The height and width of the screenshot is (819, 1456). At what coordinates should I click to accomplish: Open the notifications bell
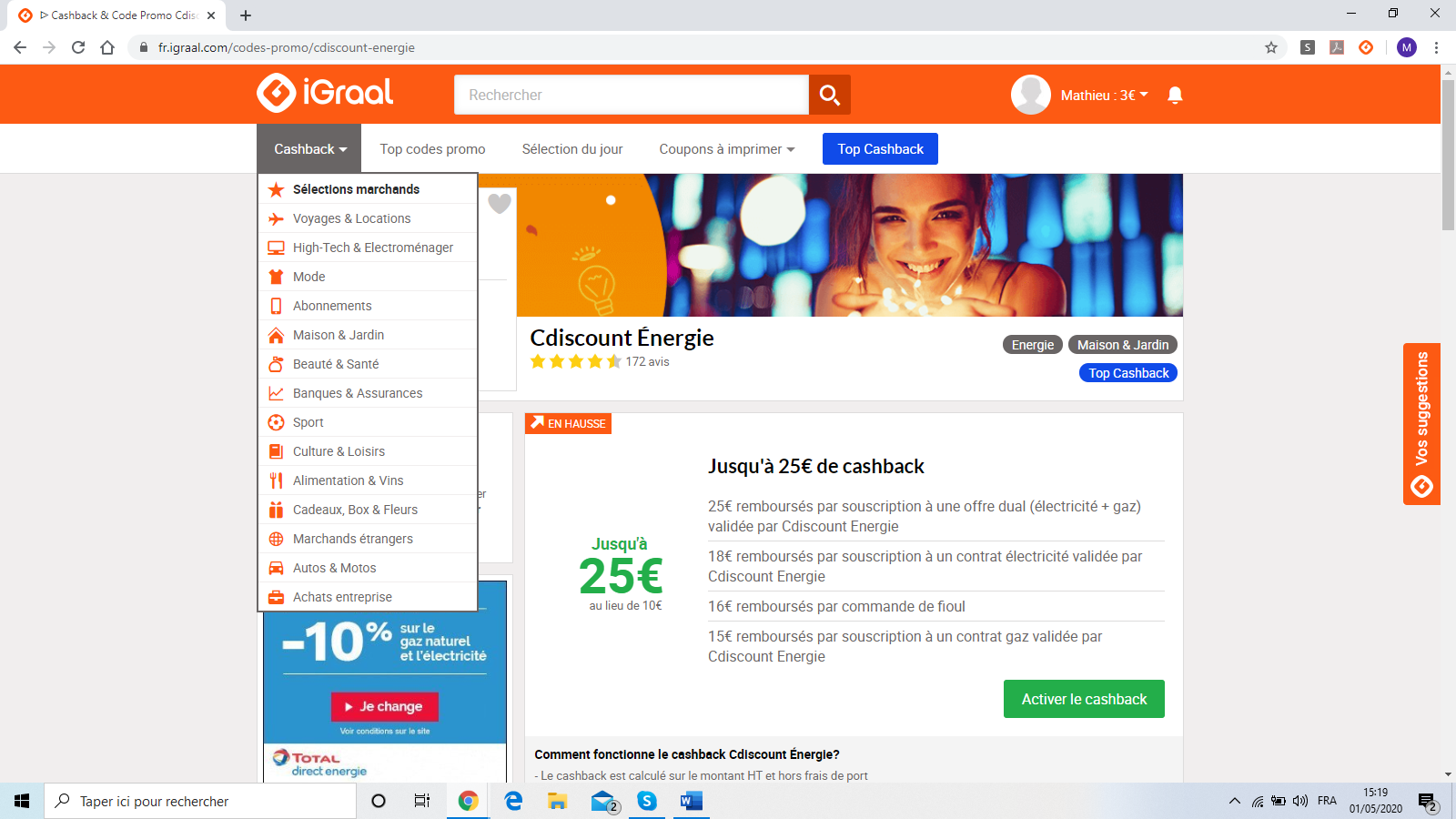coord(1175,95)
